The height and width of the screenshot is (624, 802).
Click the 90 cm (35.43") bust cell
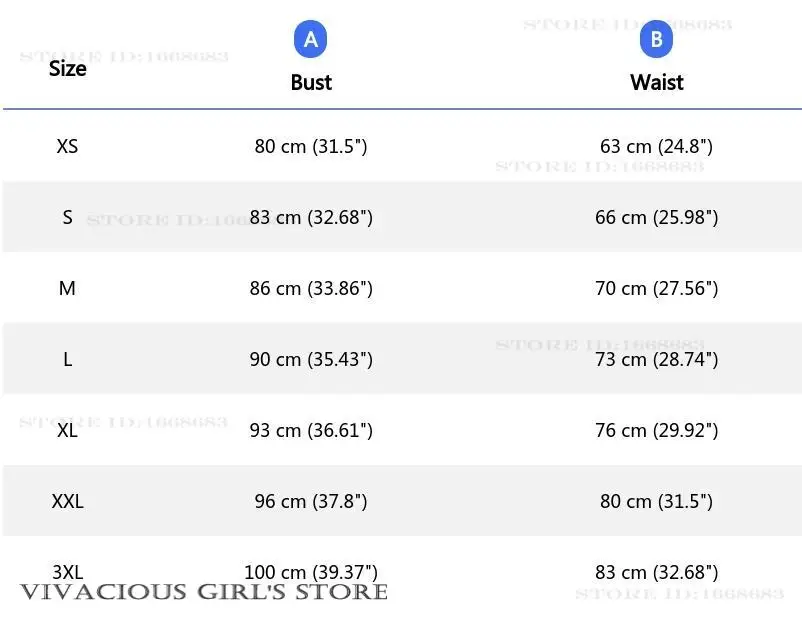point(311,359)
